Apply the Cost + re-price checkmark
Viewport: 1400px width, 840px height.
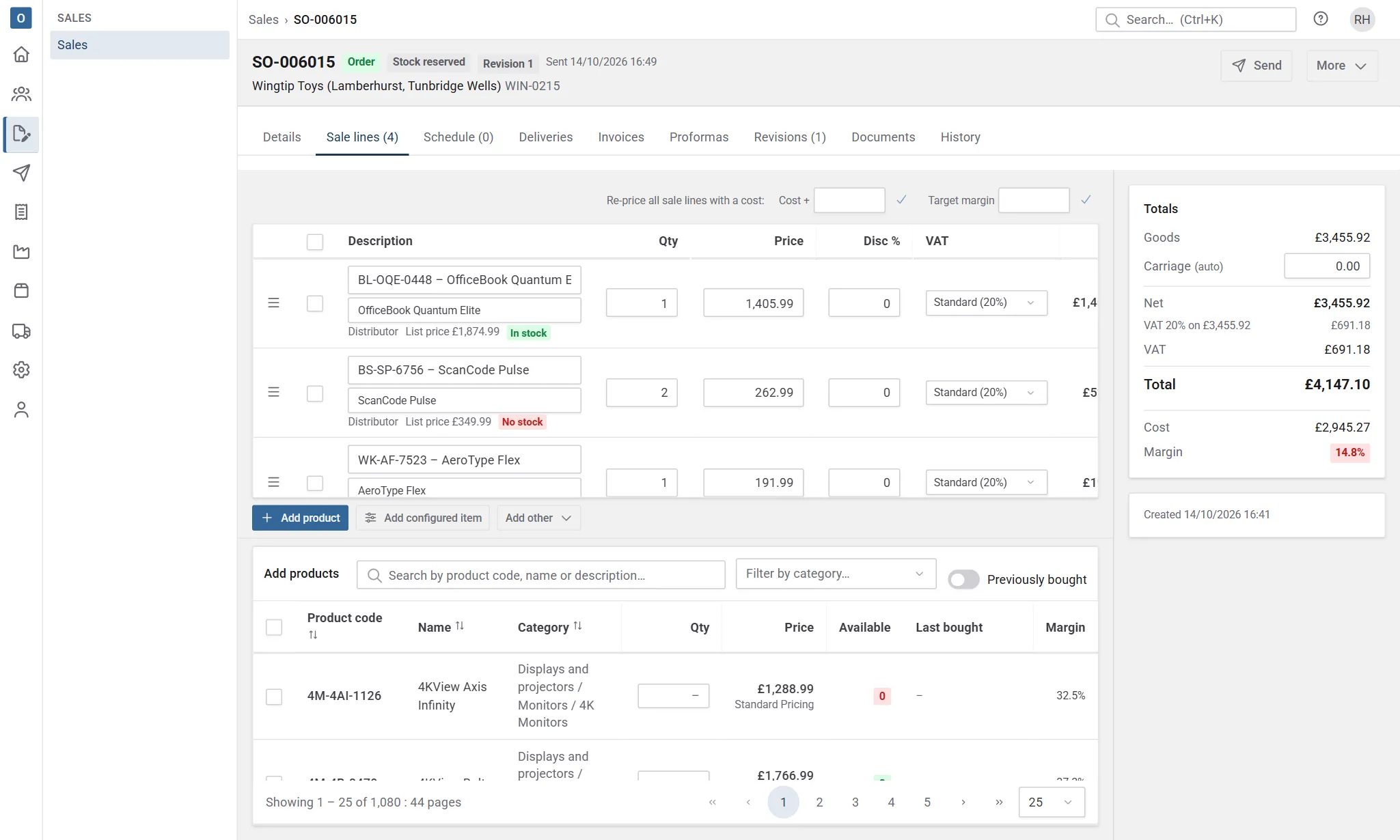pos(901,200)
